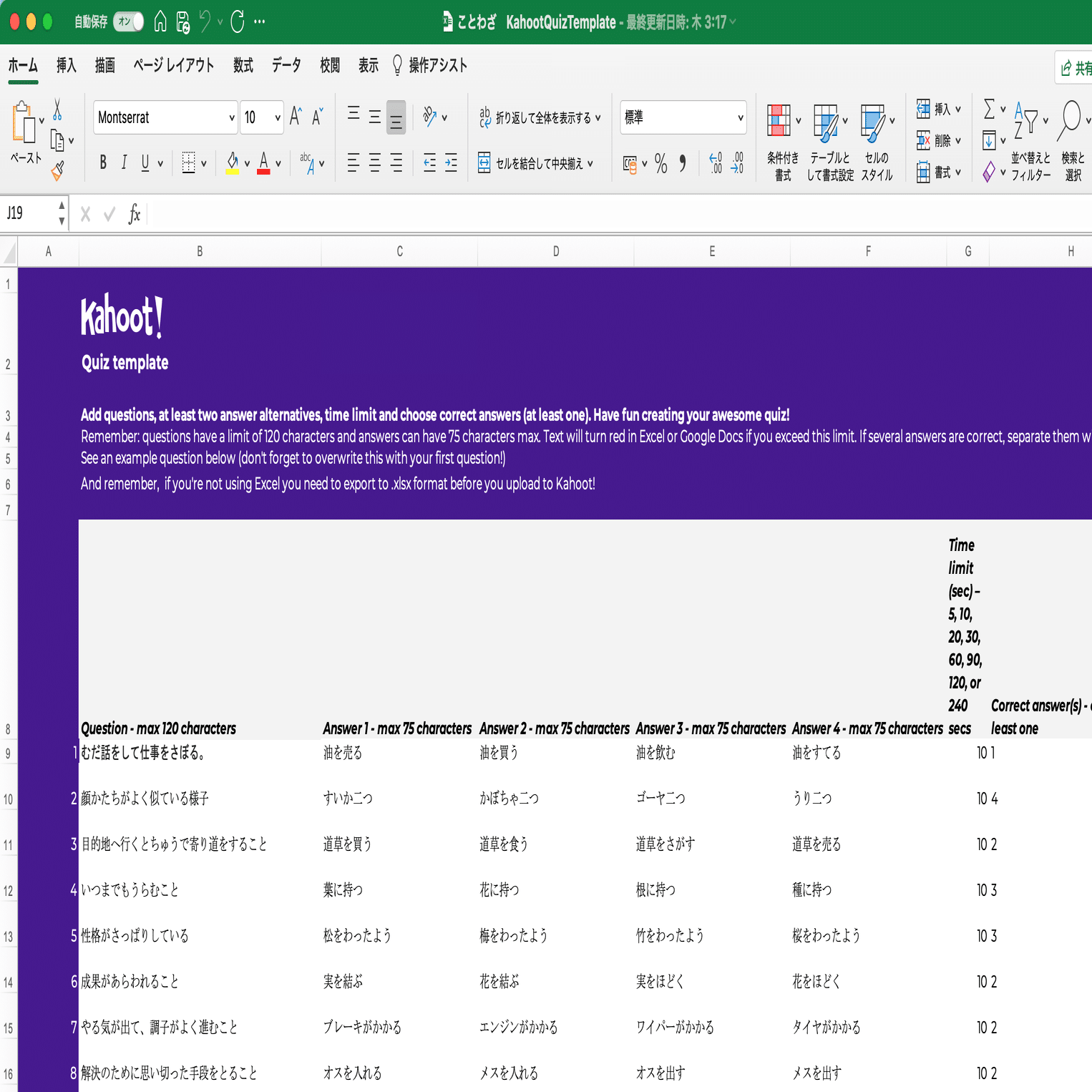
Task: Apply the red font color
Action: tap(263, 163)
